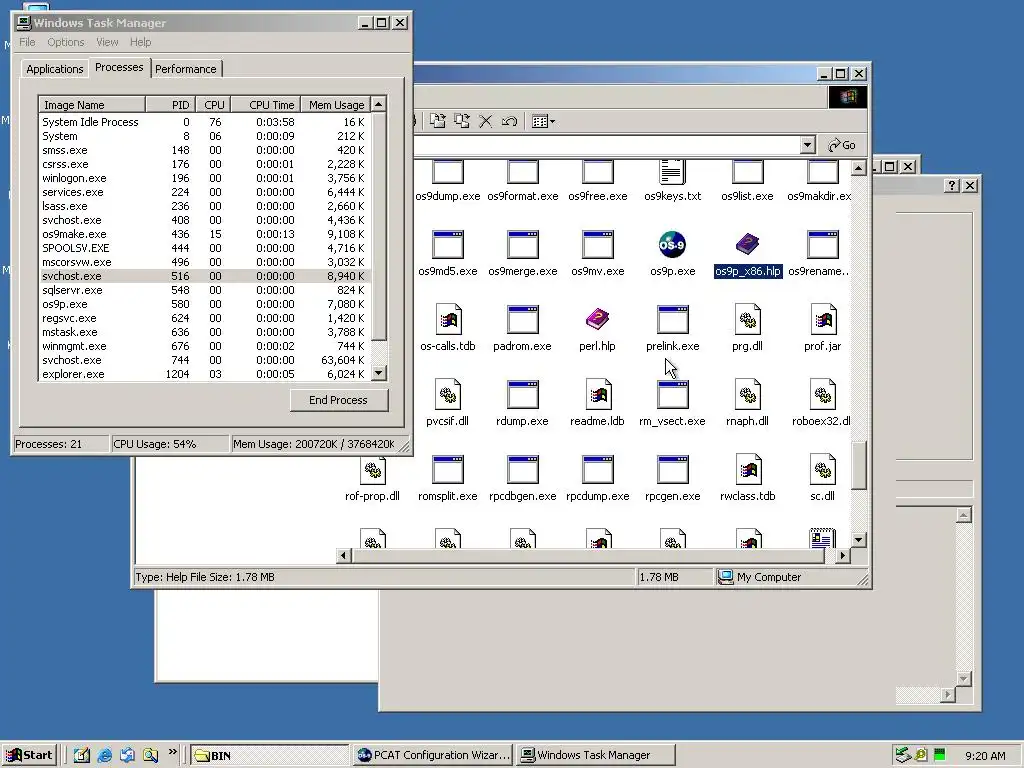Image resolution: width=1024 pixels, height=768 pixels.
Task: Sort processes by Image Name column
Action: [x=91, y=104]
